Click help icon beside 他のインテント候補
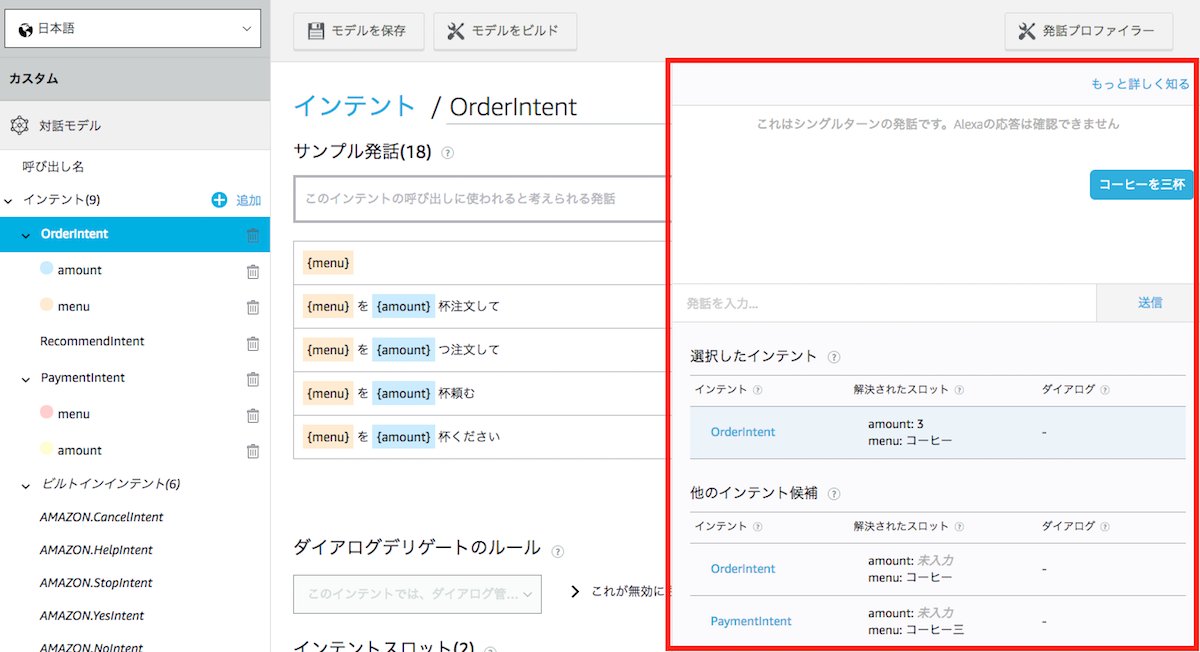The height and width of the screenshot is (652, 1200). (x=834, y=494)
